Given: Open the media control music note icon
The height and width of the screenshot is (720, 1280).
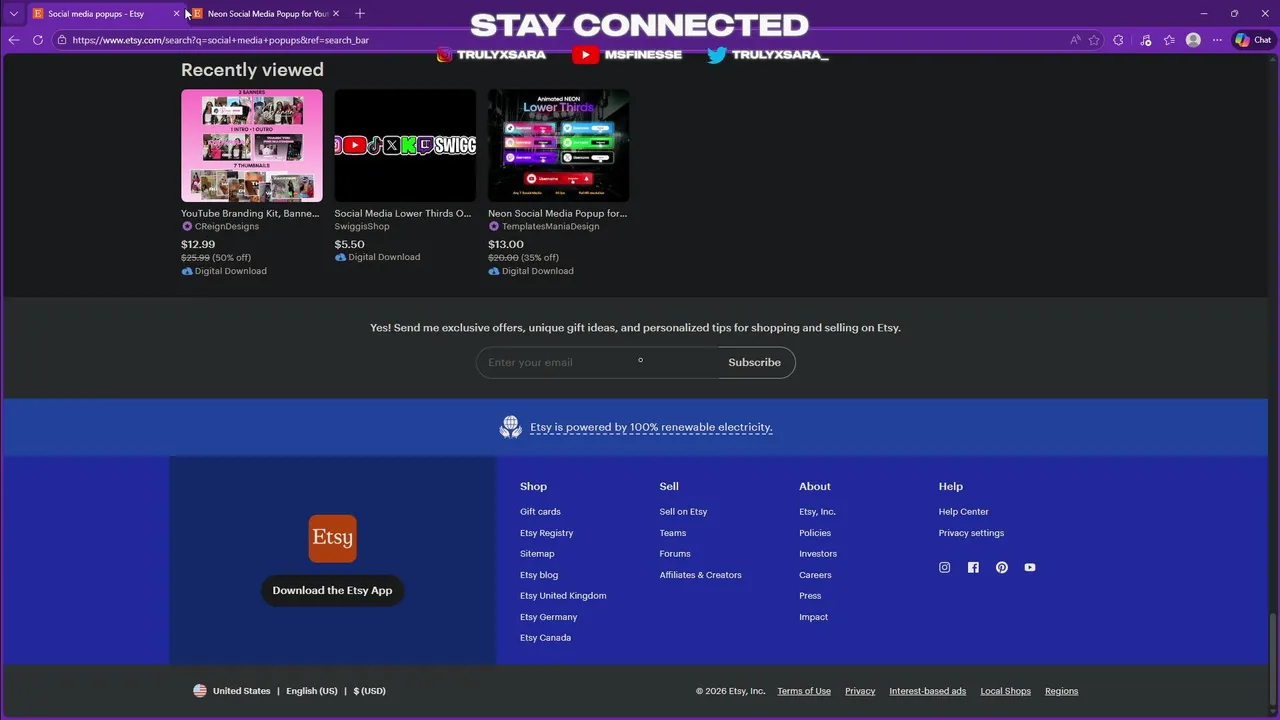Looking at the screenshot, I should (x=1145, y=40).
